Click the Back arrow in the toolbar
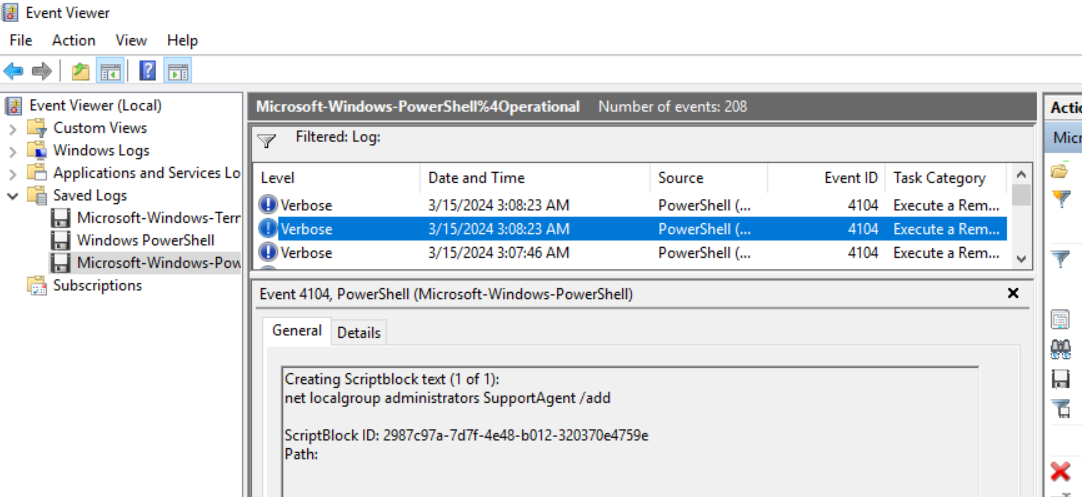This screenshot has width=1082, height=497. click(x=13, y=71)
